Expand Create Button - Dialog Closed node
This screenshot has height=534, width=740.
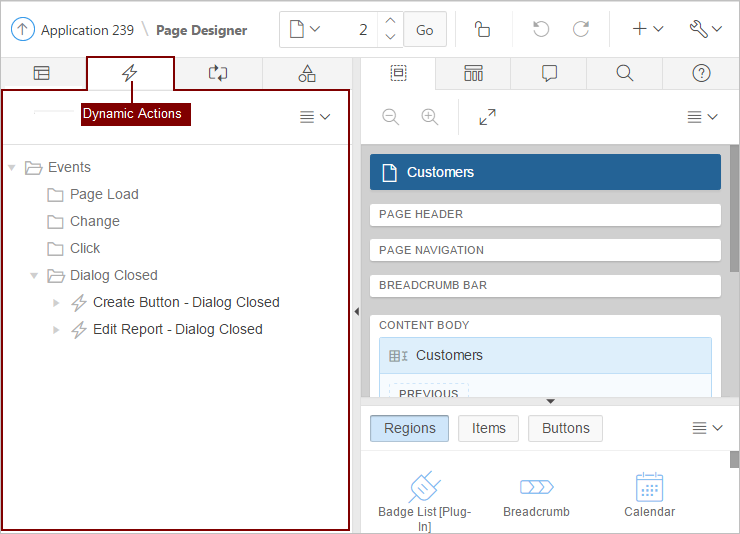(x=57, y=303)
